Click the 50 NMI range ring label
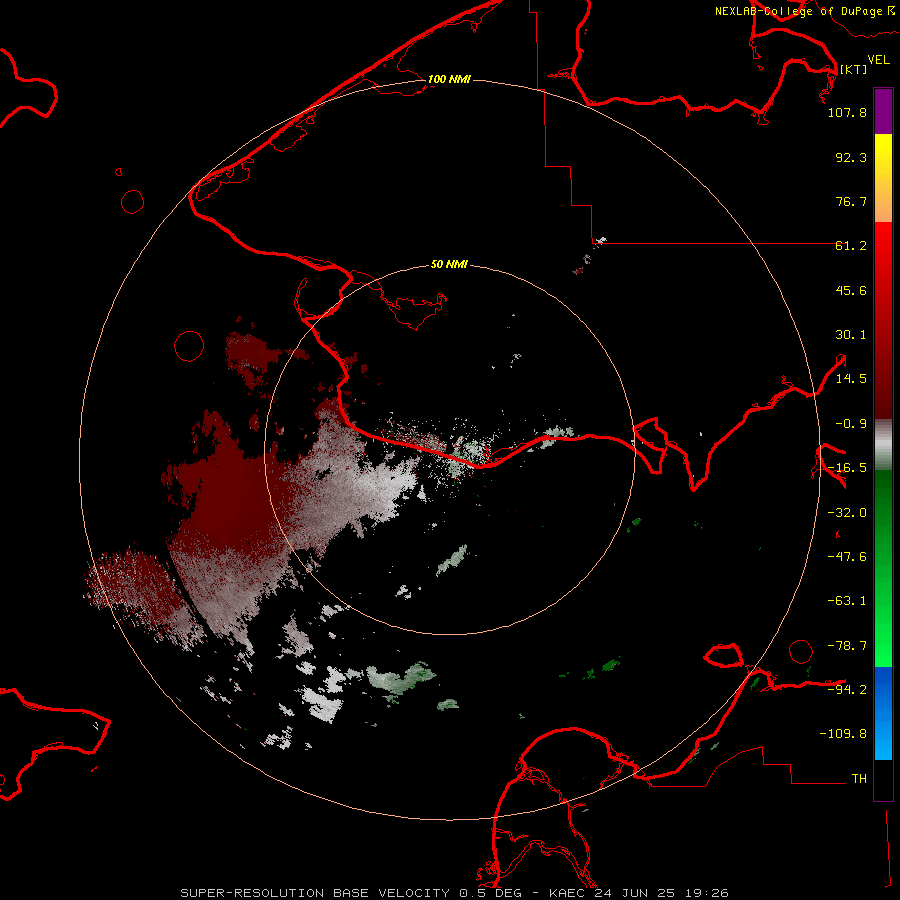Viewport: 900px width, 900px height. pyautogui.click(x=449, y=264)
